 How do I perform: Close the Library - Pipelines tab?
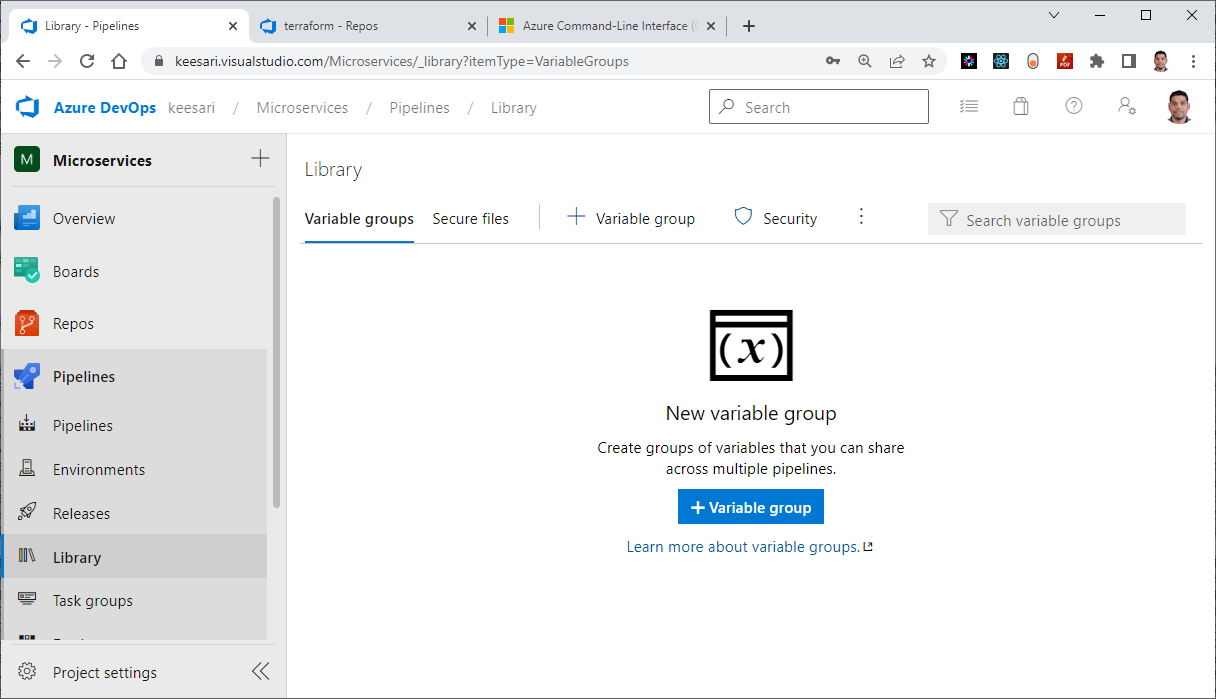232,26
